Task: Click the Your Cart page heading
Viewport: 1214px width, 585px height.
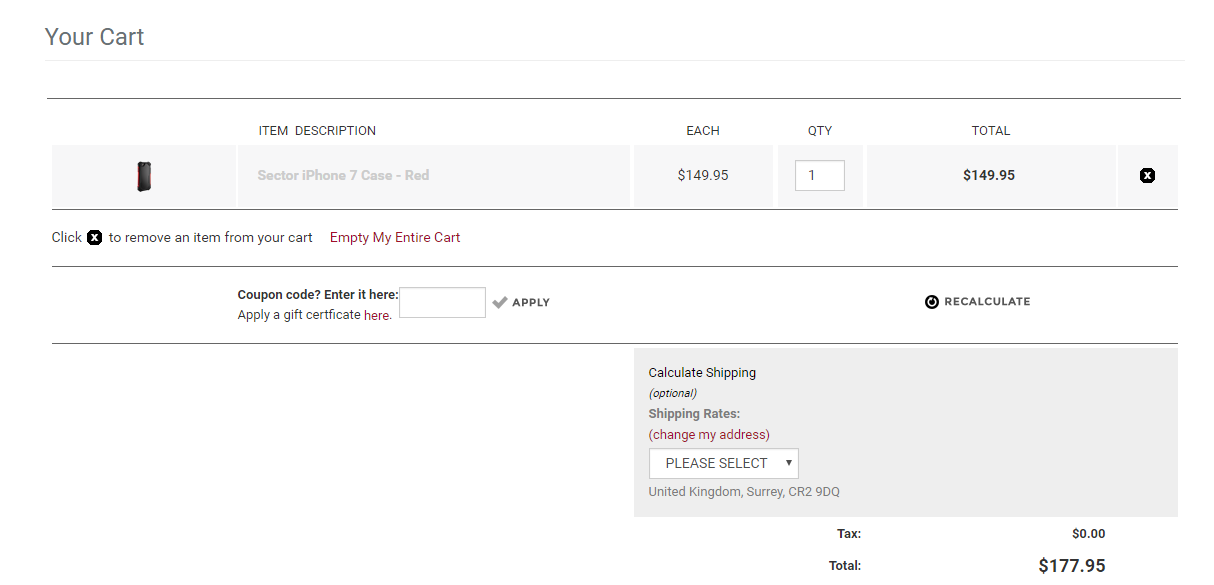Action: (95, 37)
